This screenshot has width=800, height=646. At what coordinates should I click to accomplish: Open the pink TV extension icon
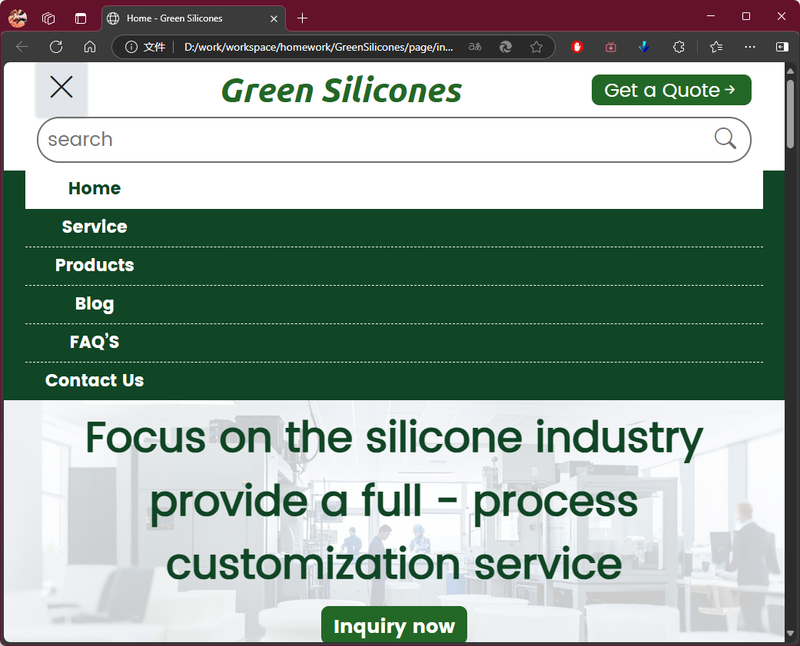[611, 47]
